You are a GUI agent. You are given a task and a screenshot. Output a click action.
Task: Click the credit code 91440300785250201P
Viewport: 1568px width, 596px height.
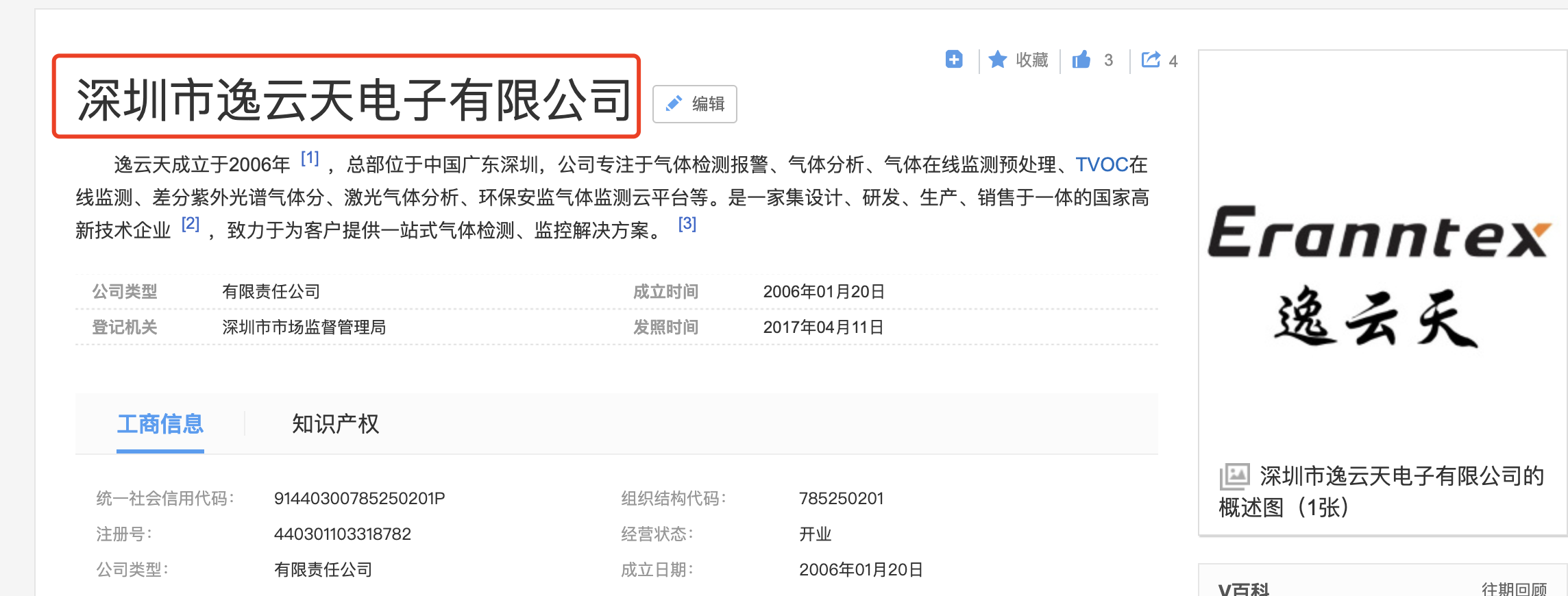point(359,499)
